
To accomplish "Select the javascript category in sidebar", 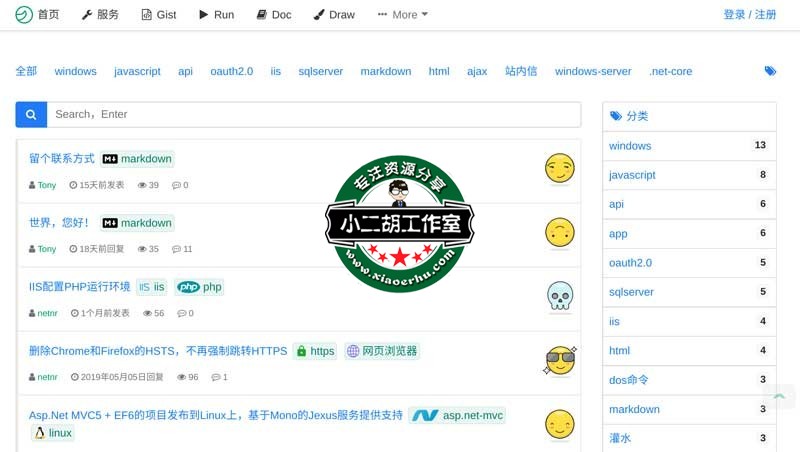I will coord(632,175).
